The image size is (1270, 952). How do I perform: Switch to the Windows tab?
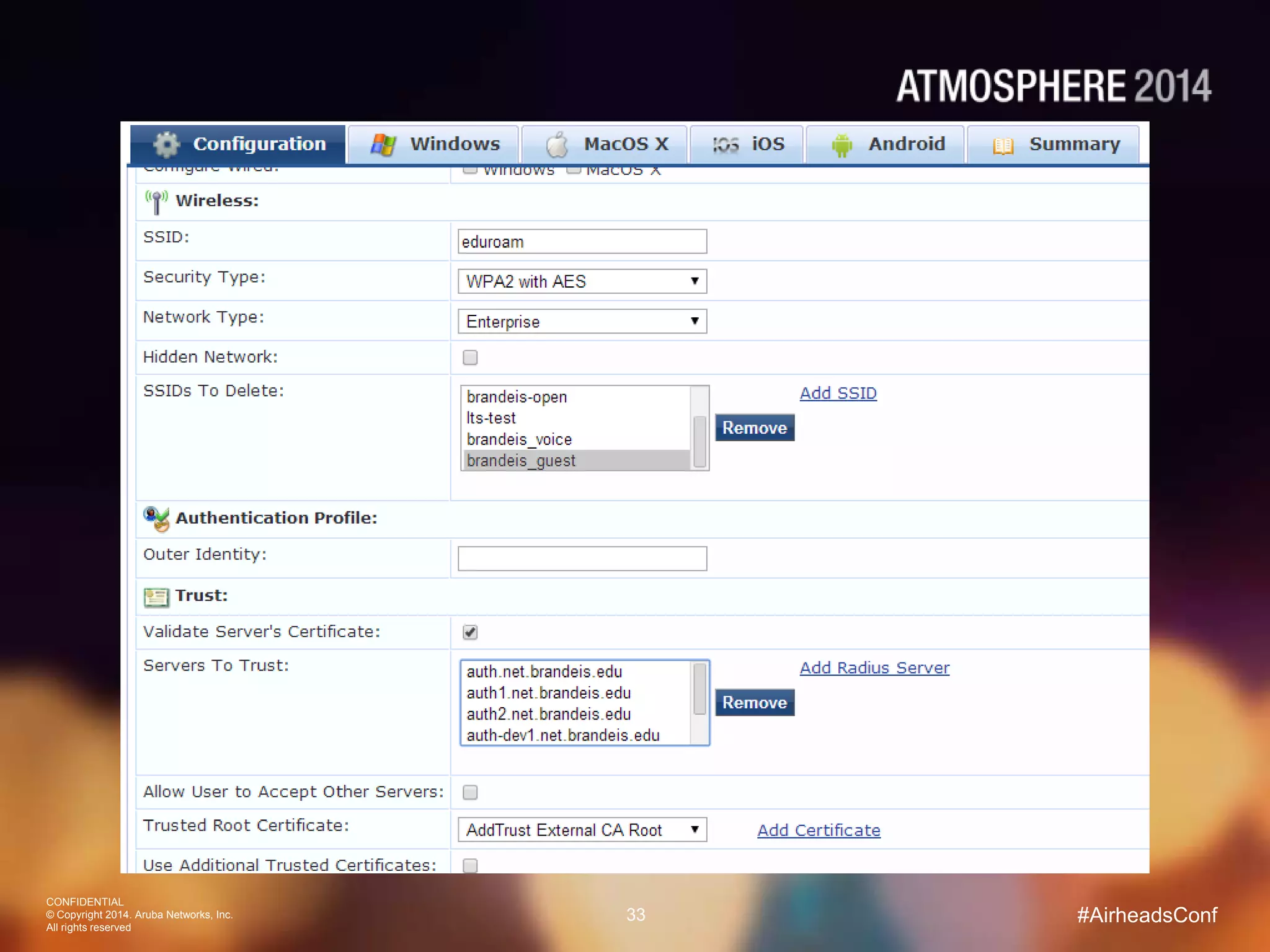pyautogui.click(x=433, y=144)
